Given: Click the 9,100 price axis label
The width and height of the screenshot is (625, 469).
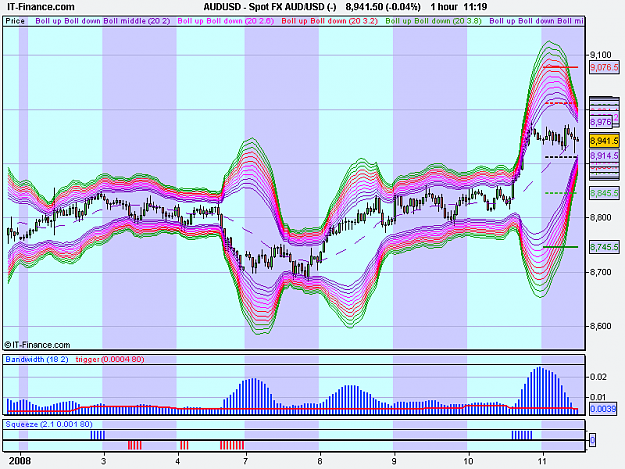Looking at the screenshot, I should pyautogui.click(x=601, y=55).
